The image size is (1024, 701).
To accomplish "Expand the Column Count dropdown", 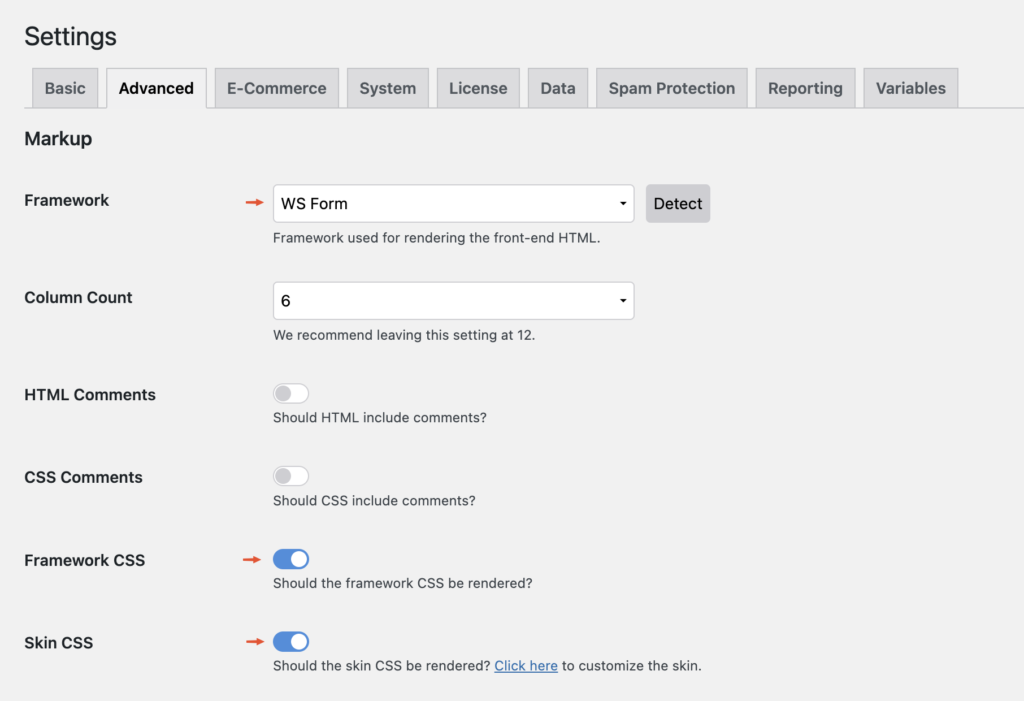I will (452, 301).
